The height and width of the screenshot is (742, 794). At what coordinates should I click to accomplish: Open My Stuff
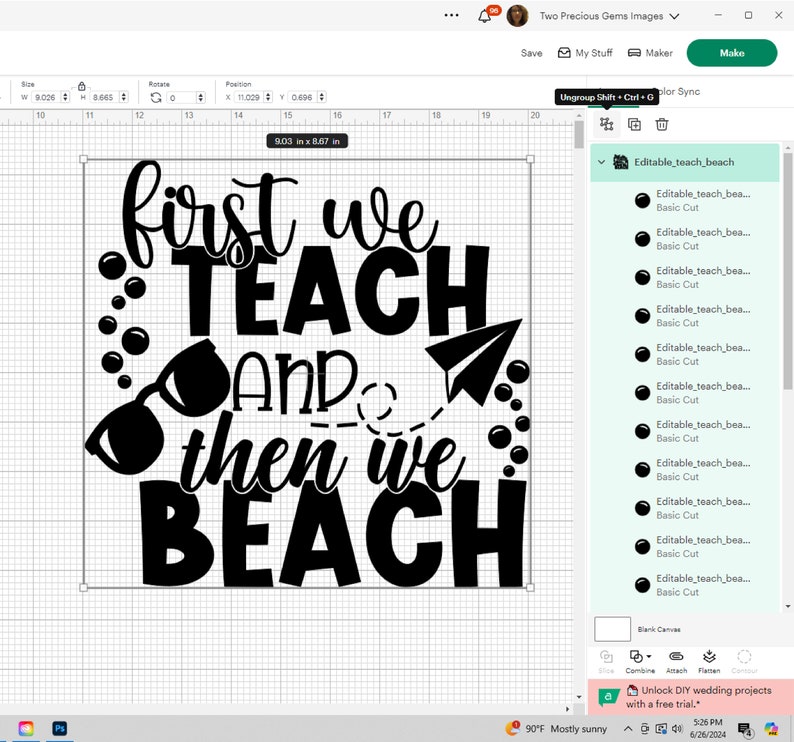click(585, 53)
